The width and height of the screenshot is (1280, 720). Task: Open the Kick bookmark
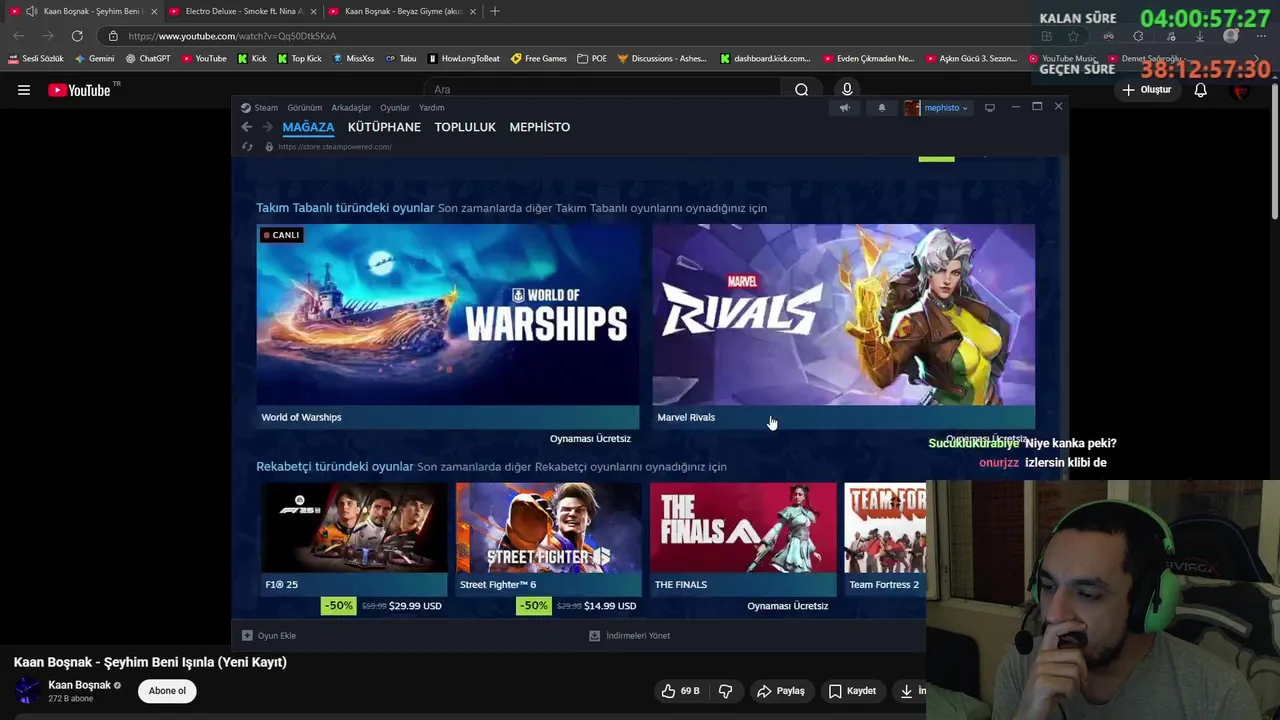pyautogui.click(x=252, y=59)
